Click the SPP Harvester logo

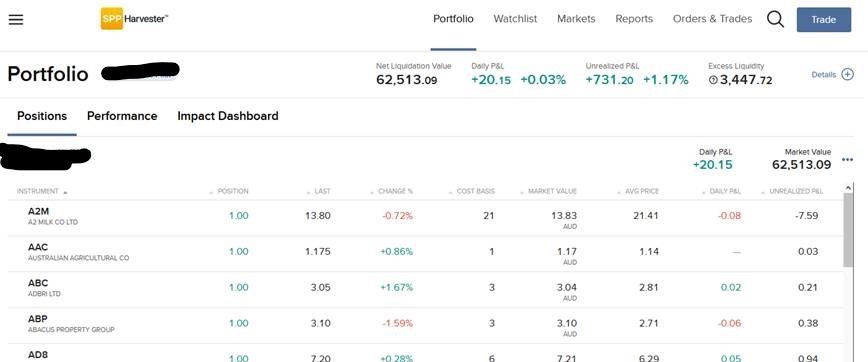pos(134,19)
